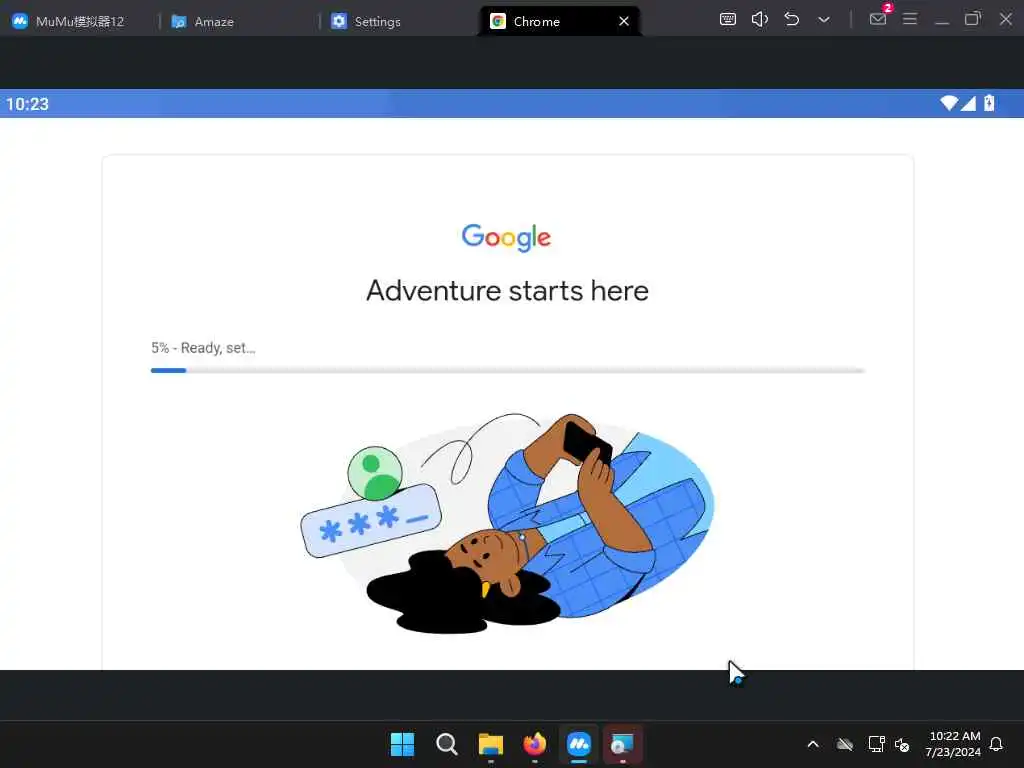The height and width of the screenshot is (768, 1024).
Task: Click the rightmost taskbar app icon
Action: click(x=622, y=744)
